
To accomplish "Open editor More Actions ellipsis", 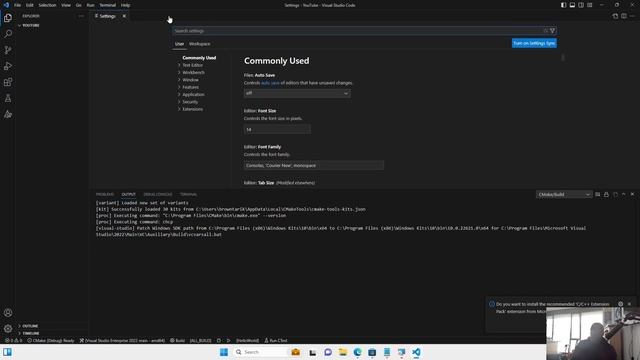I will point(632,16).
